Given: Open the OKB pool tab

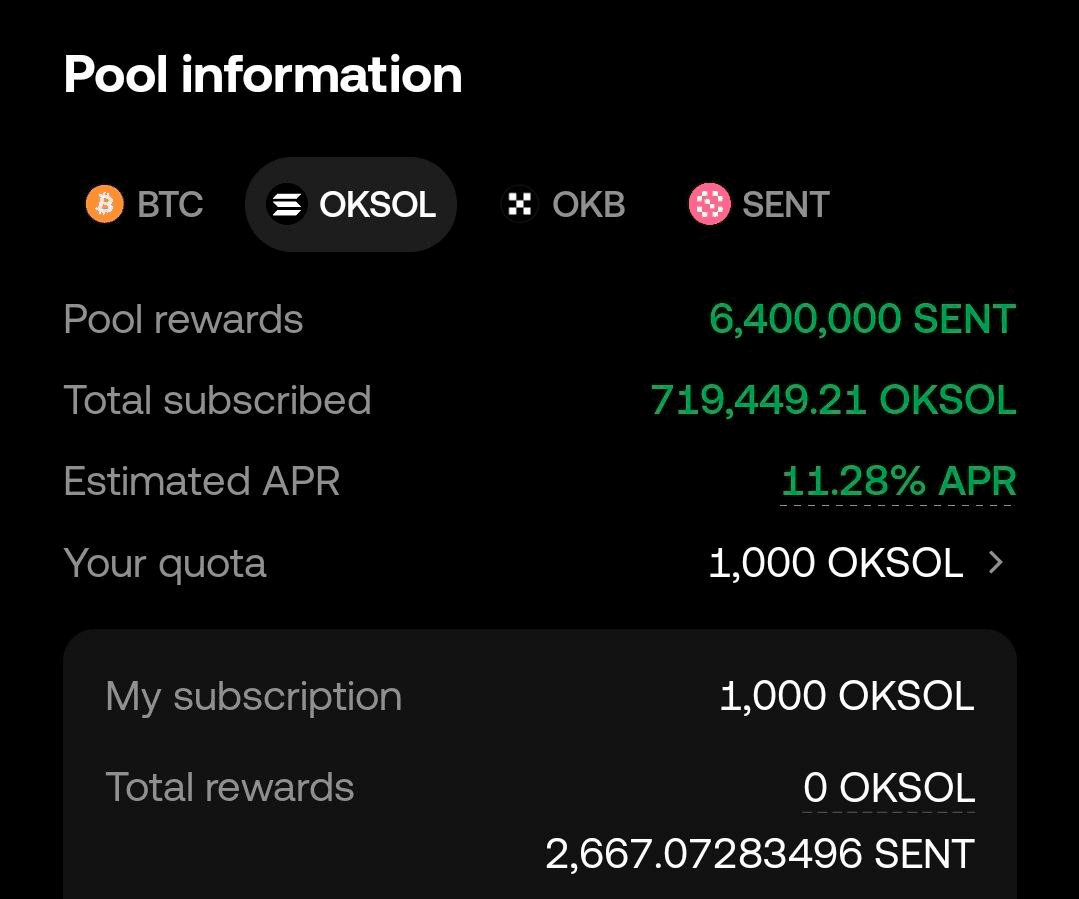Looking at the screenshot, I should (563, 204).
